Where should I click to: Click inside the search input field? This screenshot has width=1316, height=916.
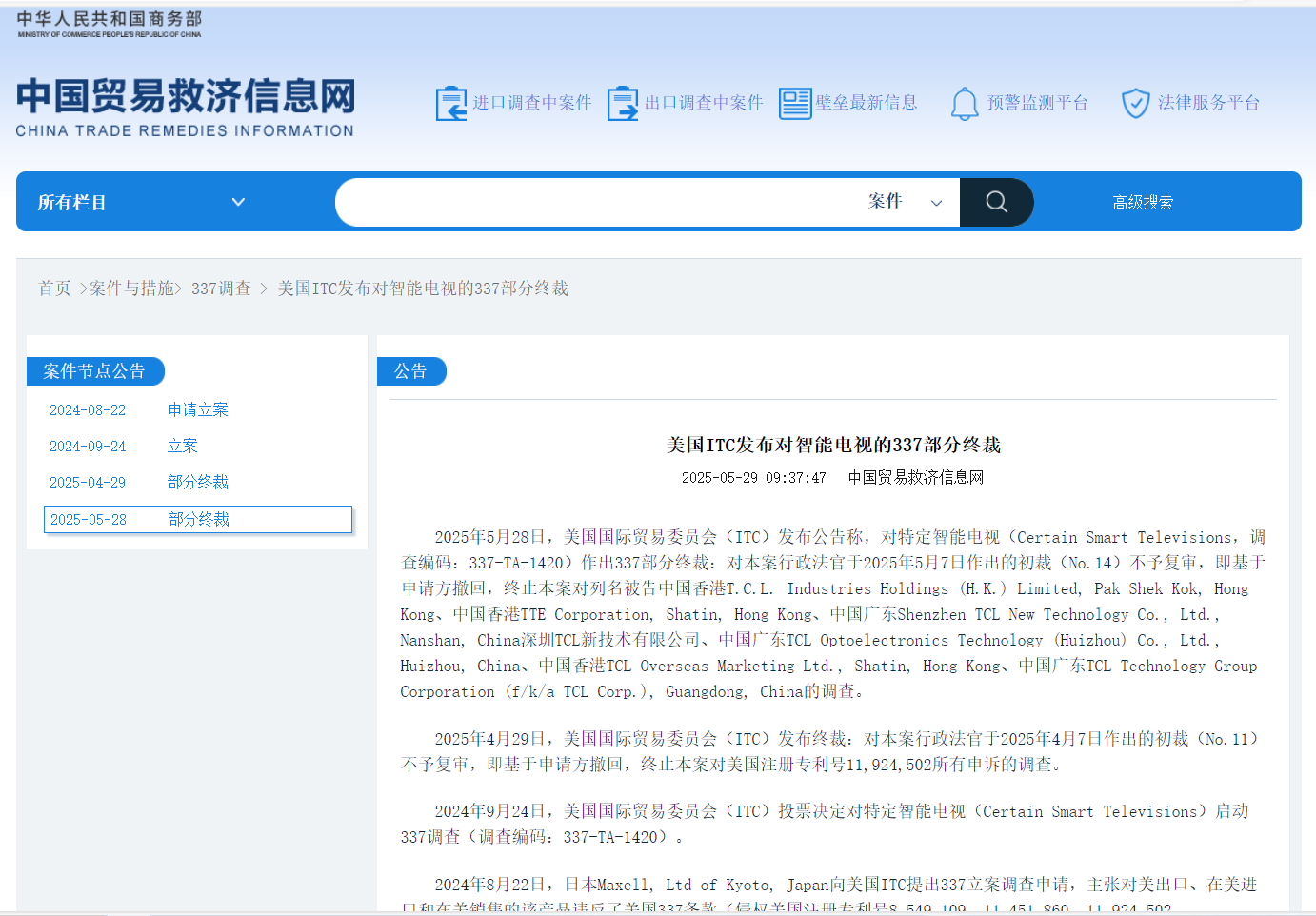[600, 202]
